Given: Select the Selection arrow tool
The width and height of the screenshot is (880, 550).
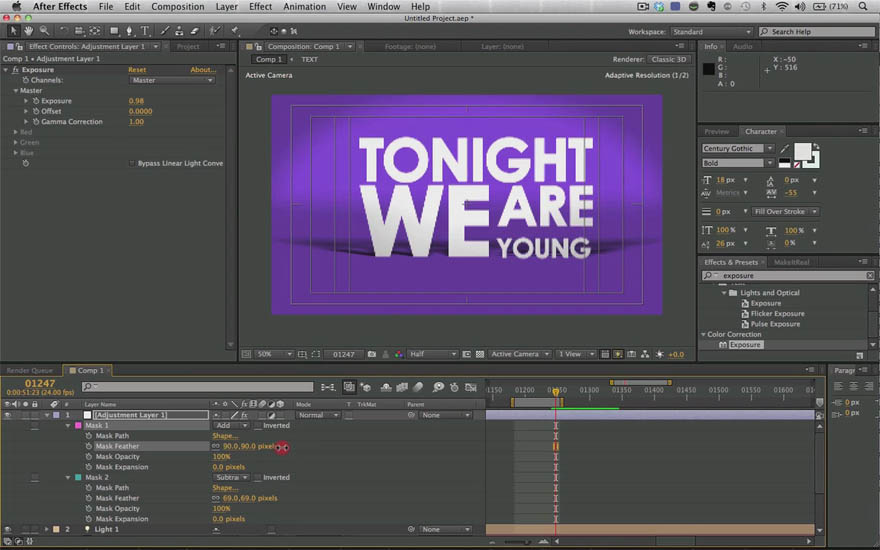Looking at the screenshot, I should point(13,31).
